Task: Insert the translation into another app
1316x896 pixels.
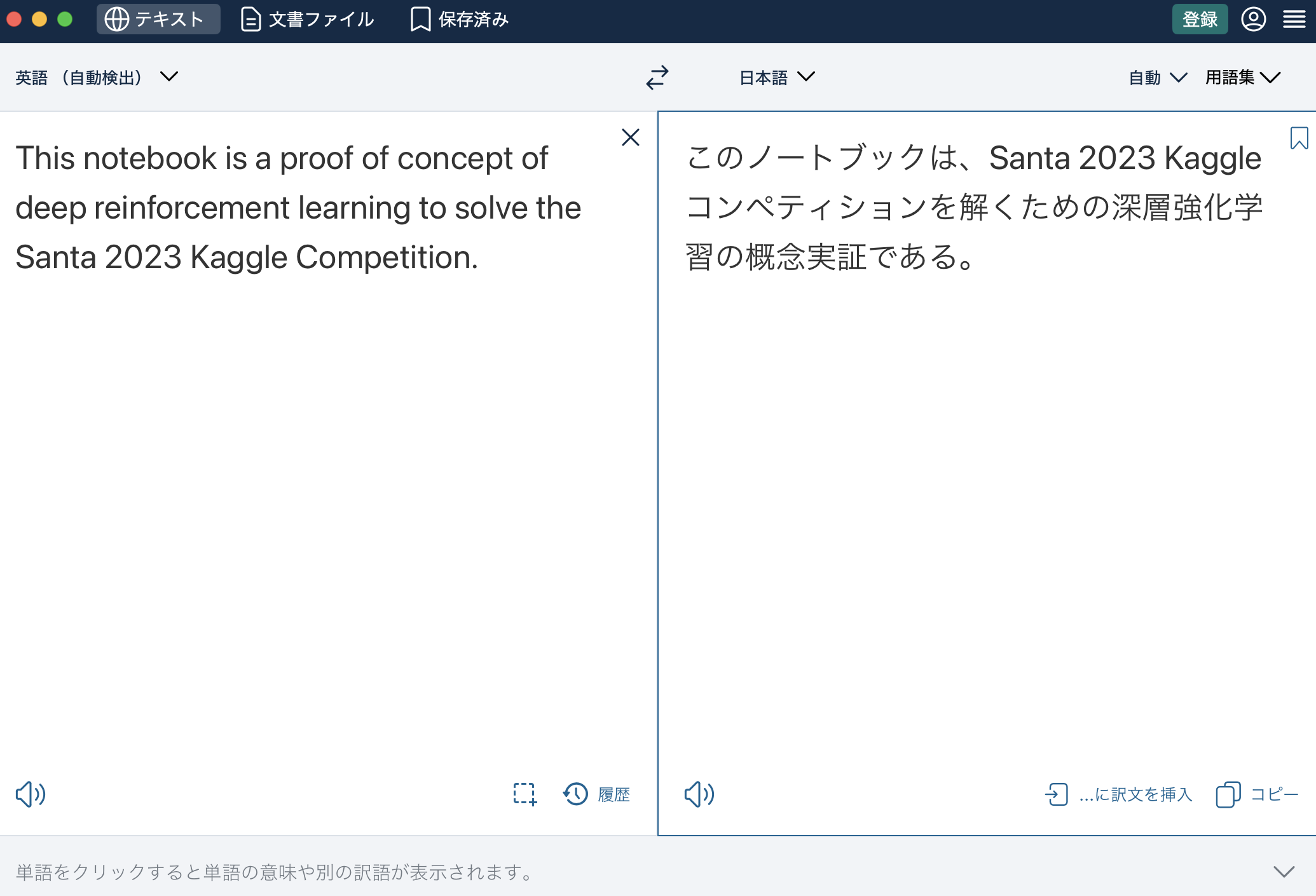Action: click(x=1119, y=794)
